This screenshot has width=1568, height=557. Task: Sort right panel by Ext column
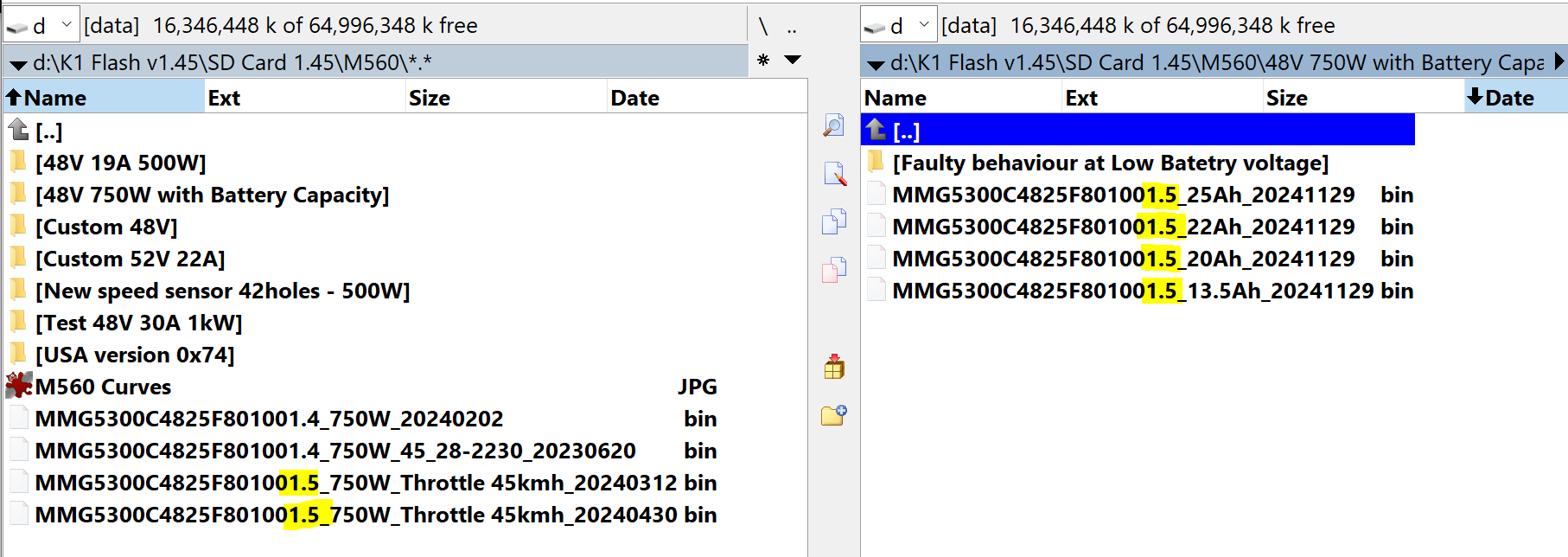(x=1163, y=97)
